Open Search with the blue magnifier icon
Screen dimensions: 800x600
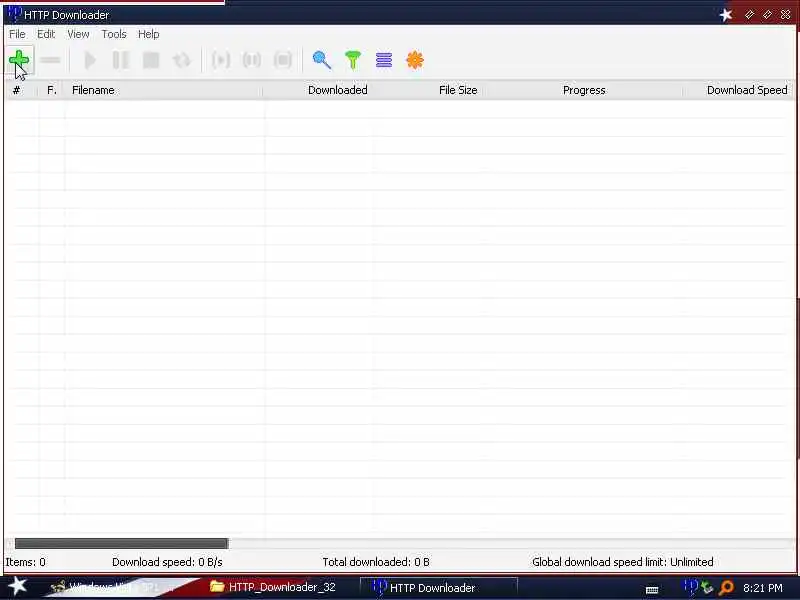pyautogui.click(x=321, y=60)
